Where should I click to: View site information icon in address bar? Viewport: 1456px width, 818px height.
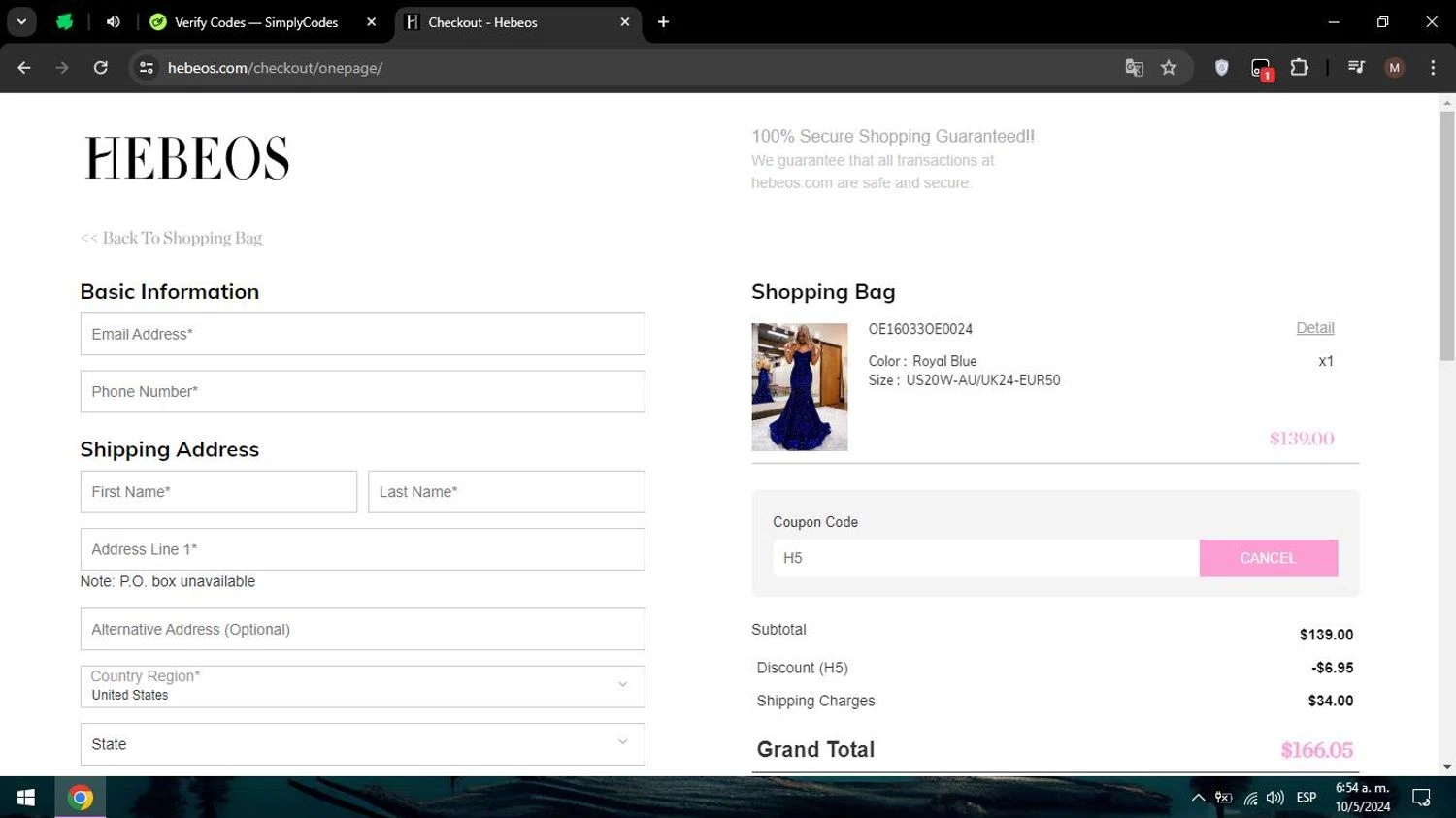pyautogui.click(x=147, y=68)
